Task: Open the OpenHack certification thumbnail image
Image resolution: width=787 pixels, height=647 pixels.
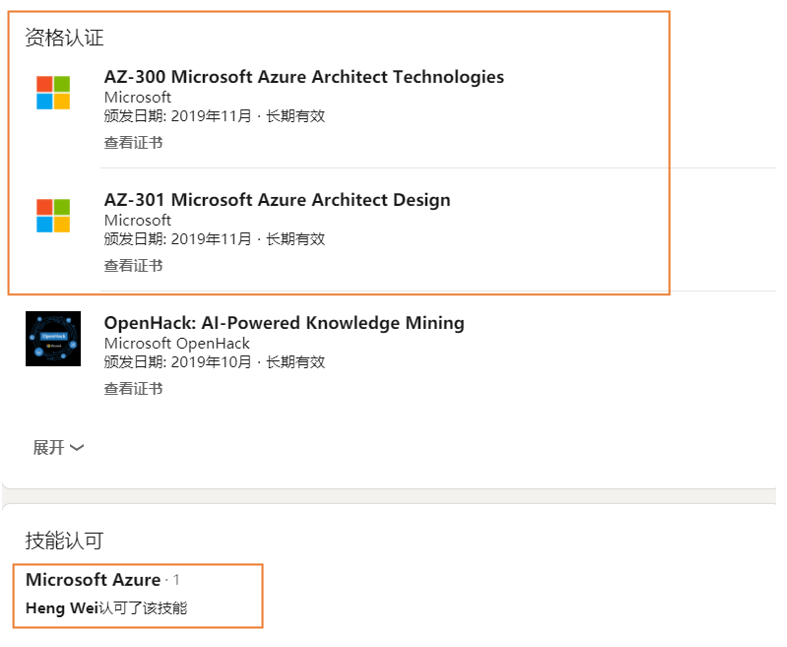Action: pyautogui.click(x=53, y=338)
